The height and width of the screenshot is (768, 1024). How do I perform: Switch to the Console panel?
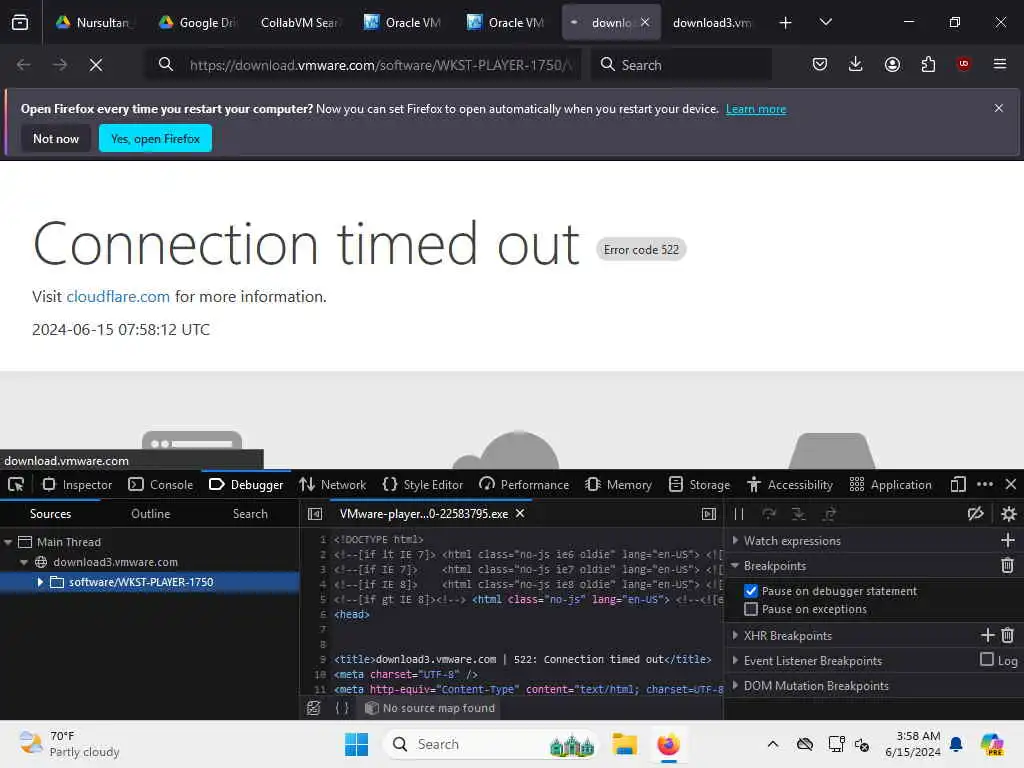pos(161,485)
